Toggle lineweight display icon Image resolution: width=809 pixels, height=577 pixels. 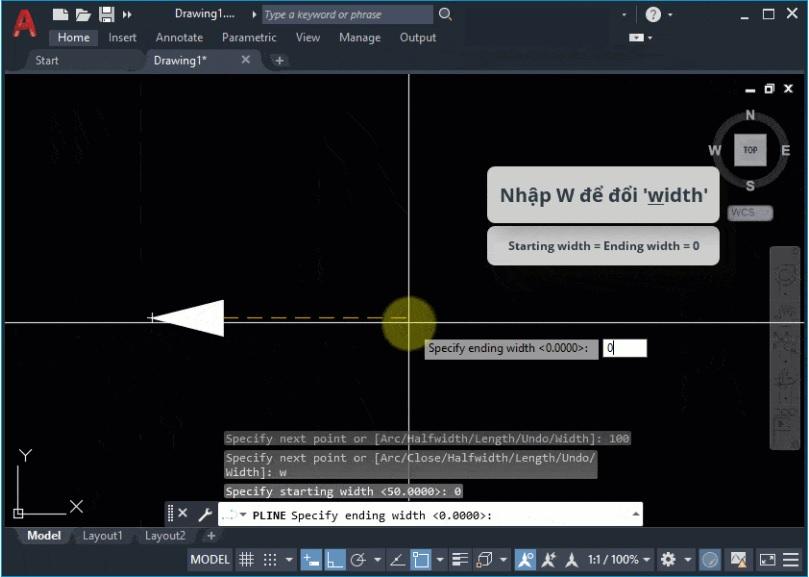coord(460,559)
